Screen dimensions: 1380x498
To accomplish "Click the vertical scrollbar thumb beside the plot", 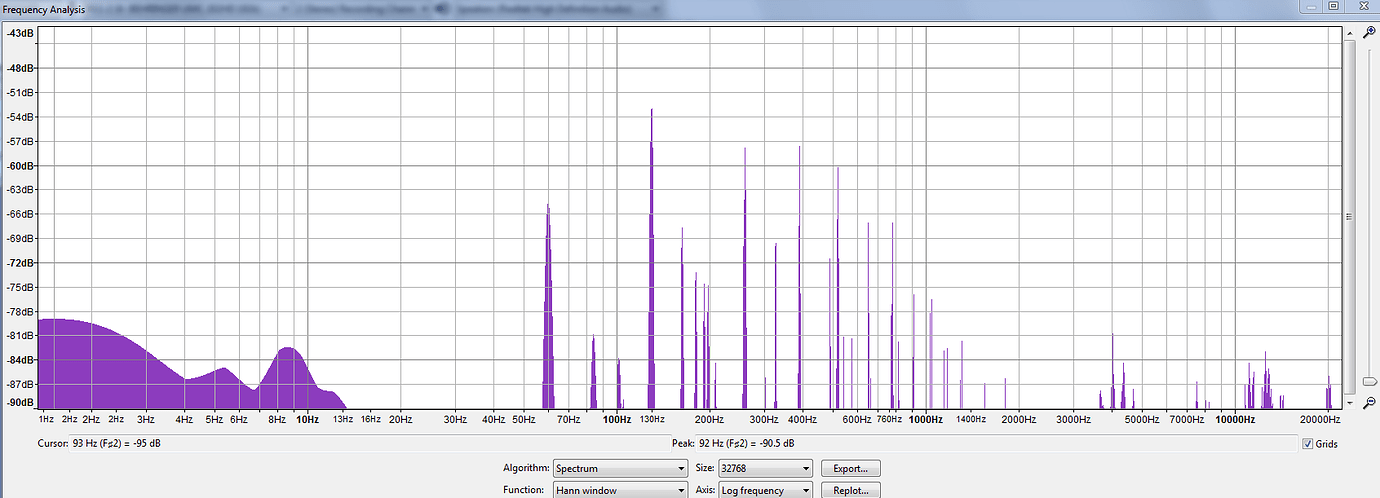I will 1349,216.
